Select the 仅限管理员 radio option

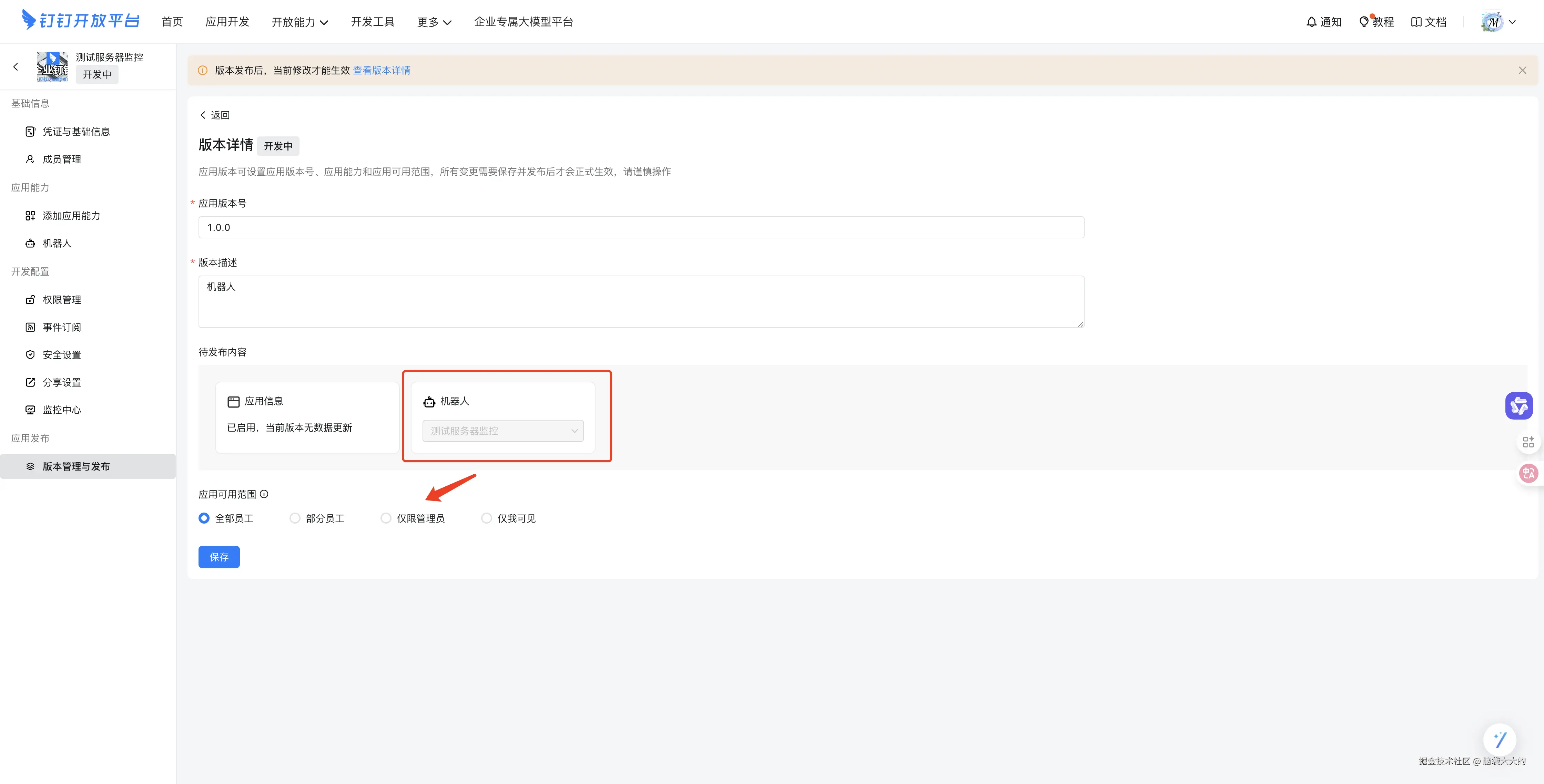386,518
